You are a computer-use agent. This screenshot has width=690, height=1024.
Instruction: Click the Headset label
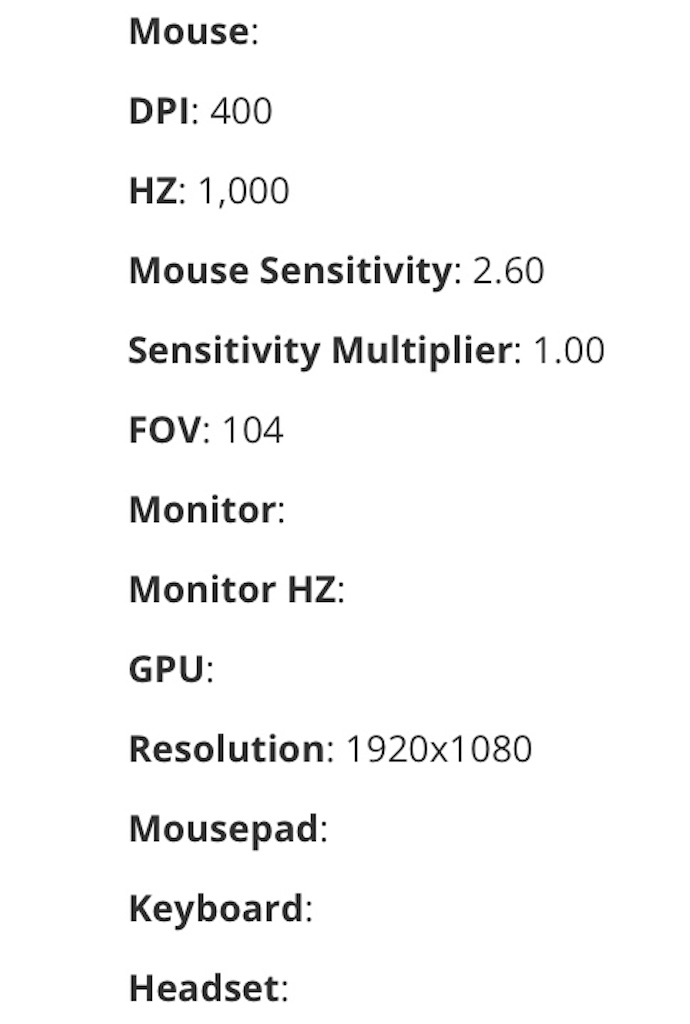pyautogui.click(x=204, y=988)
